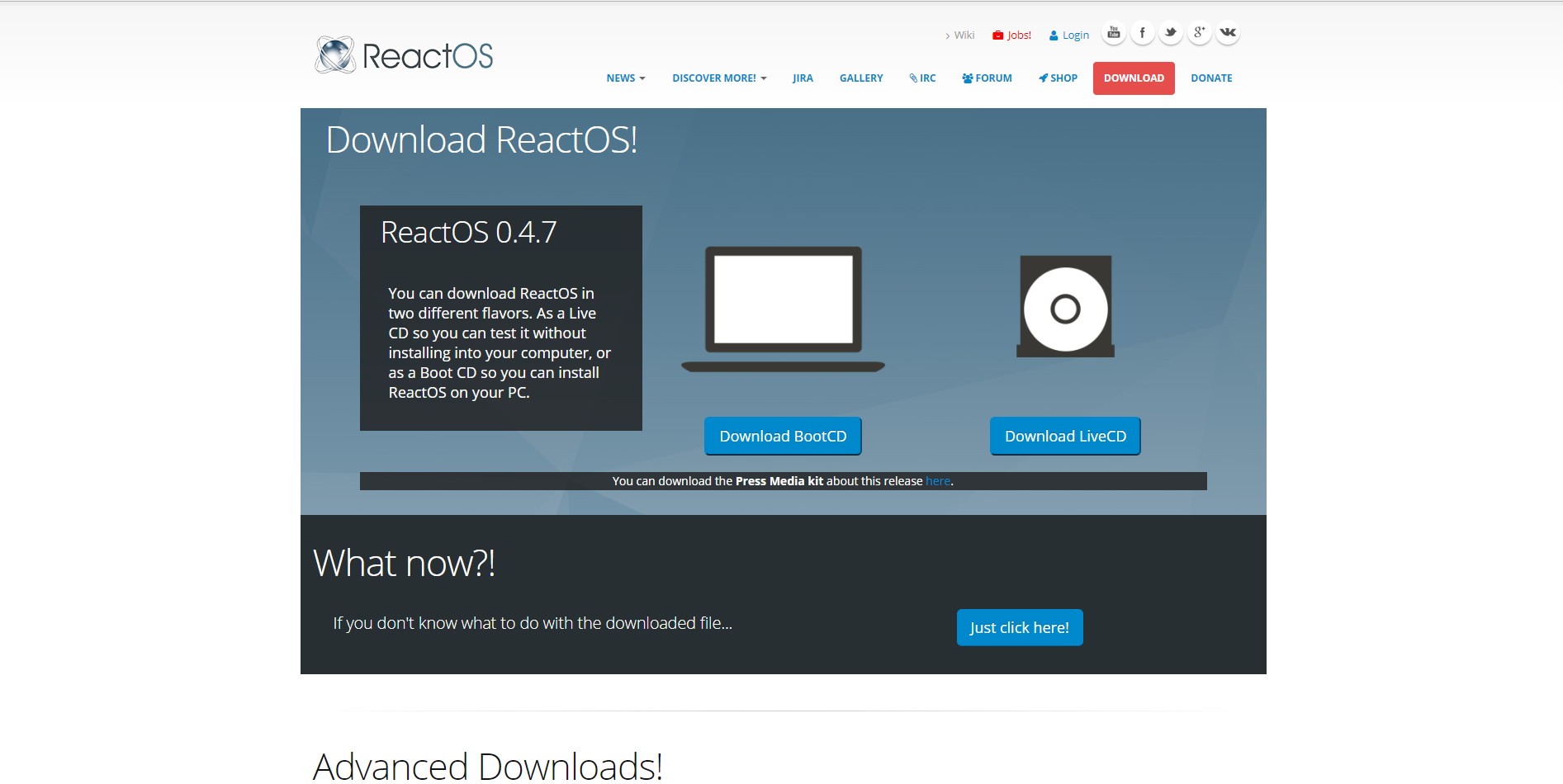
Task: Open the VK social icon
Action: point(1228,33)
